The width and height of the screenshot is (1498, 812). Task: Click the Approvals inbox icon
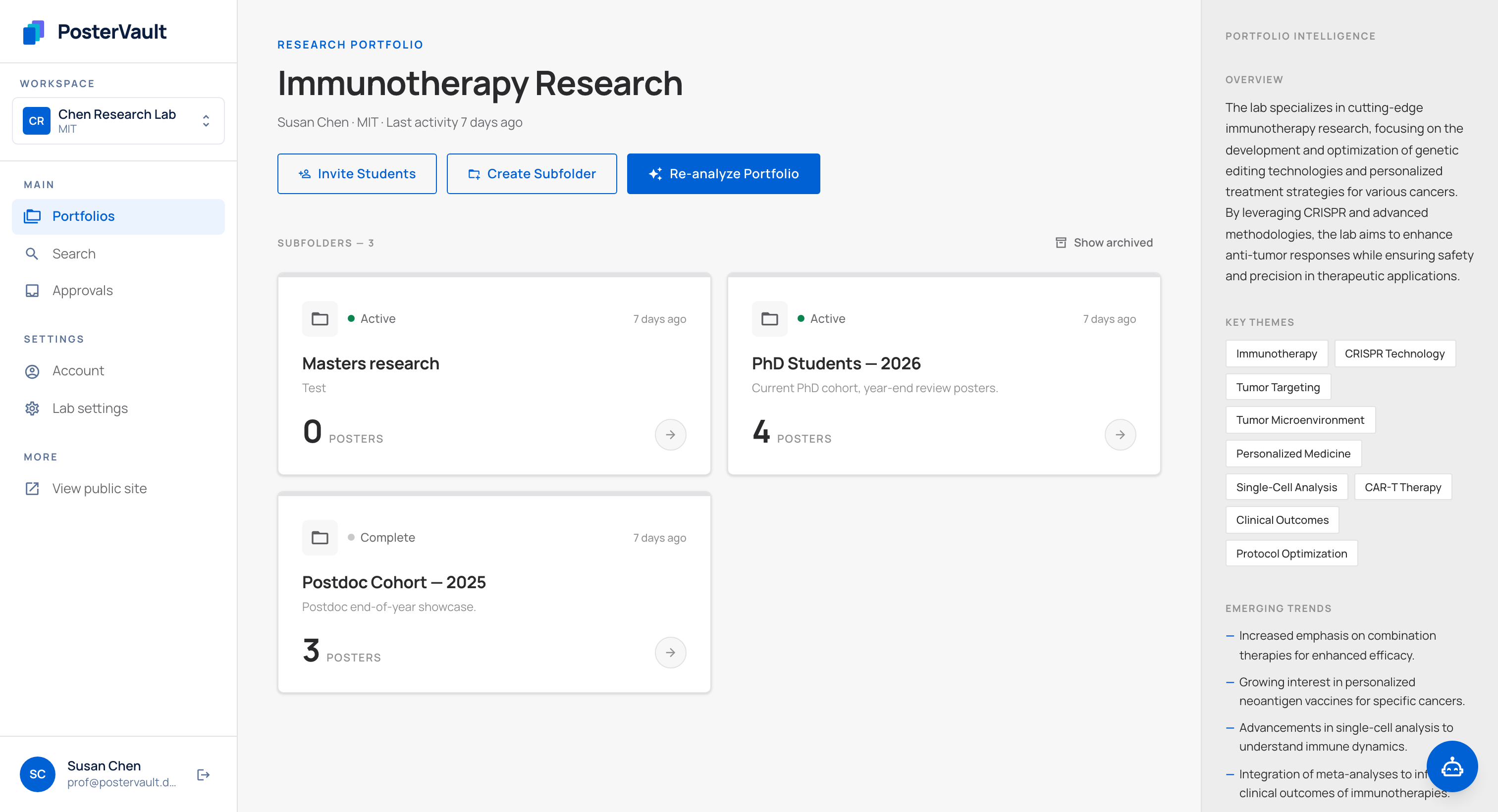(32, 291)
